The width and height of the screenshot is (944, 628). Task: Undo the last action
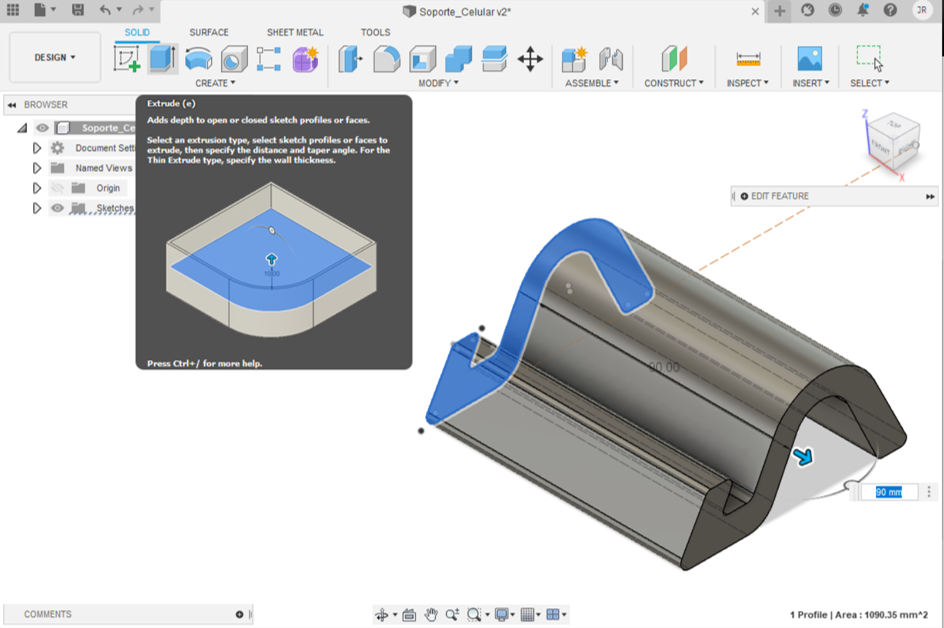tap(105, 10)
